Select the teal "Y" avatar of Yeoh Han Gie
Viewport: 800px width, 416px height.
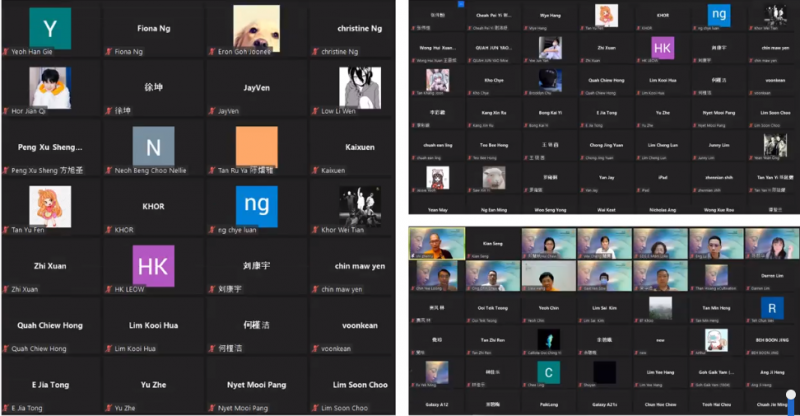(51, 26)
